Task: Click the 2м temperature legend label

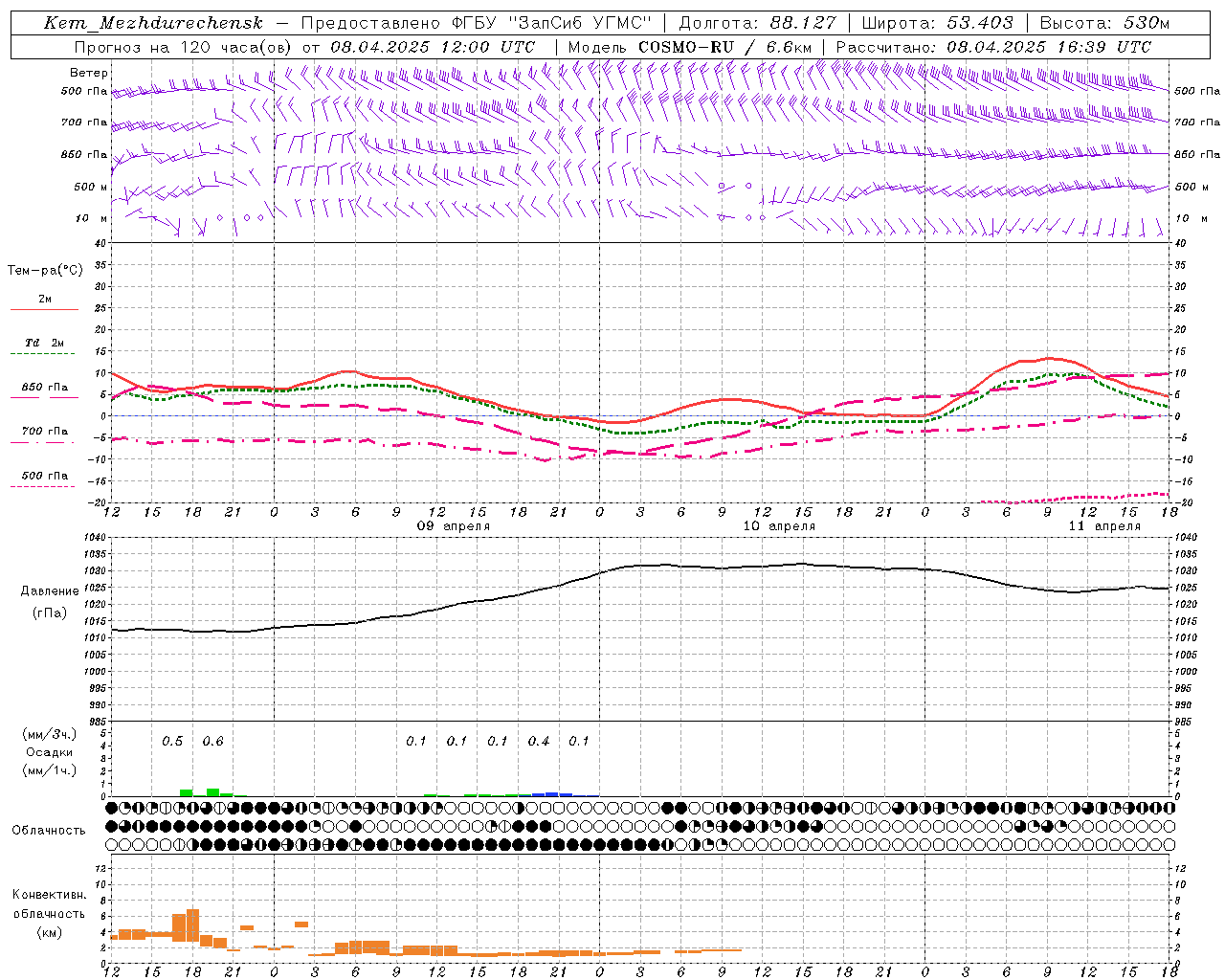Action: pyautogui.click(x=45, y=300)
